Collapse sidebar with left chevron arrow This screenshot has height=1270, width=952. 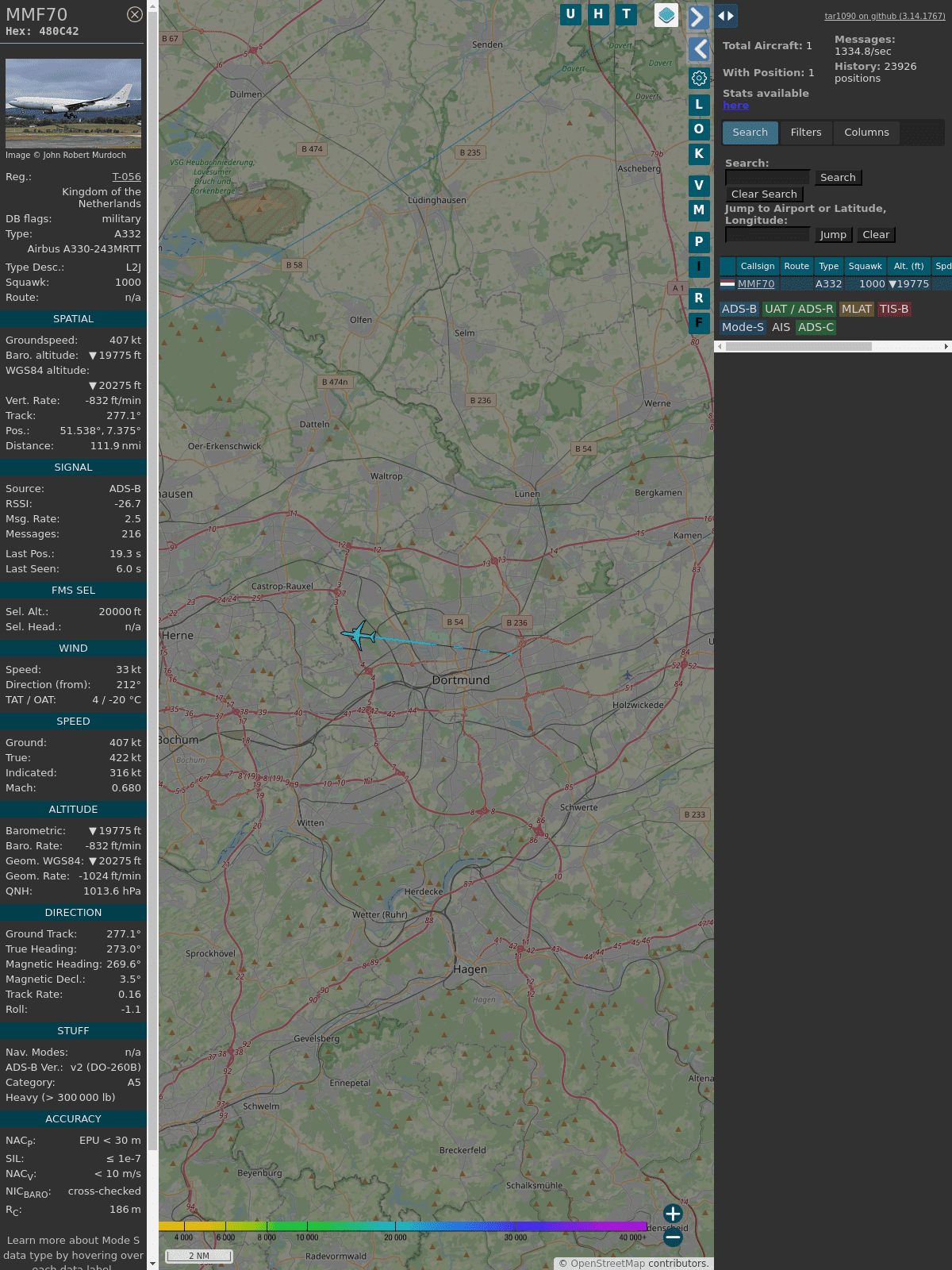pos(698,49)
